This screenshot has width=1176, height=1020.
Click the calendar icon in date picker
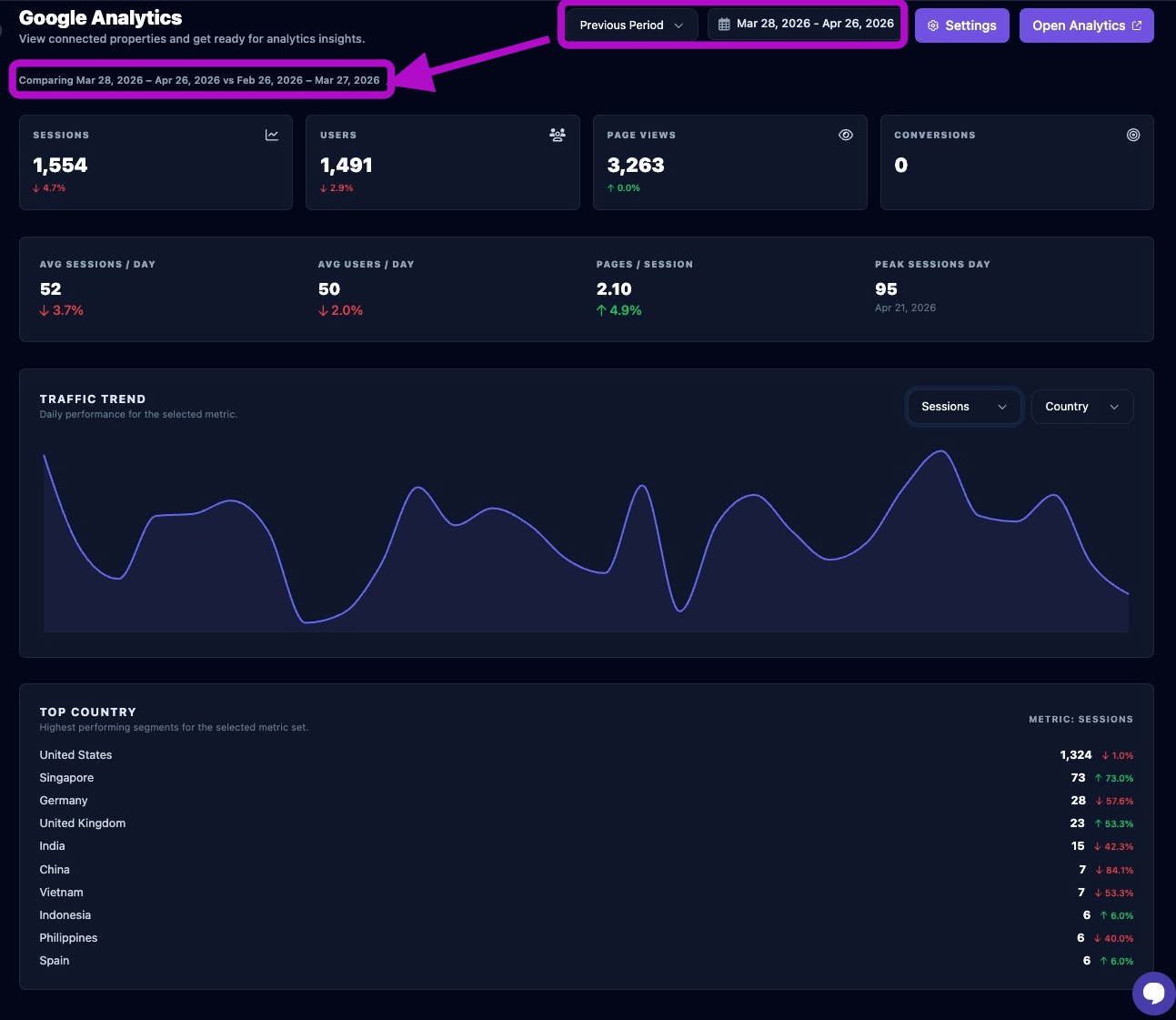pos(724,25)
